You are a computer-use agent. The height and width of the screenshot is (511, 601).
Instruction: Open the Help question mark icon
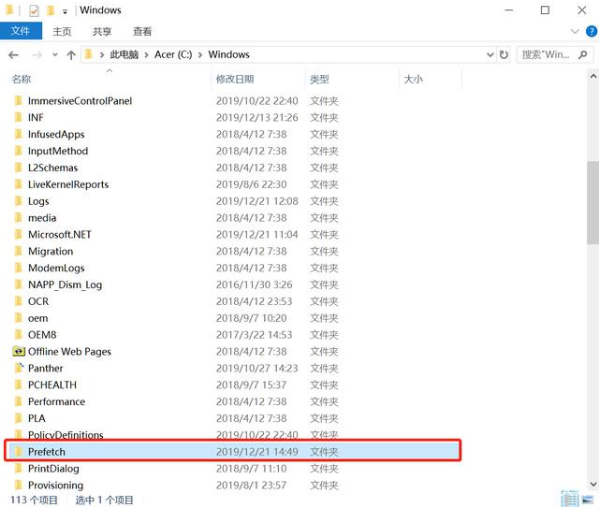[x=591, y=31]
